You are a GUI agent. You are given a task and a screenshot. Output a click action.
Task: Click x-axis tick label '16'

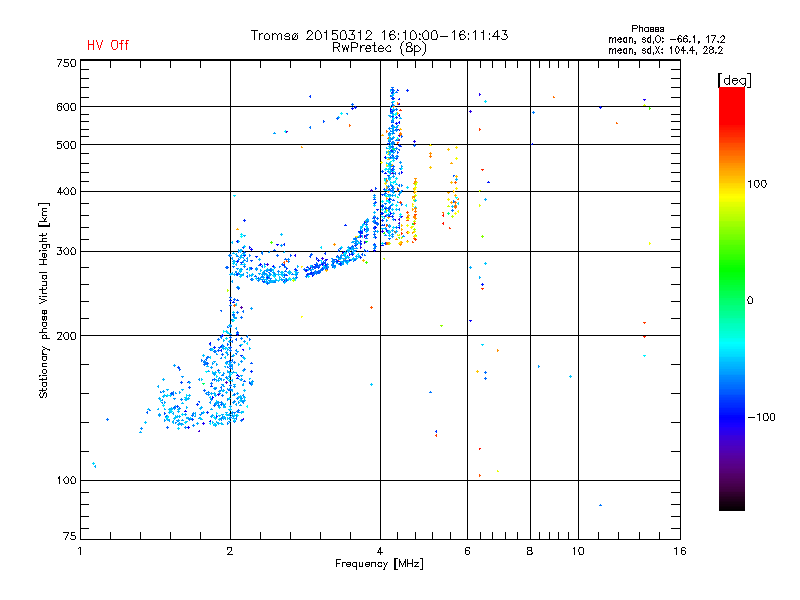point(680,551)
